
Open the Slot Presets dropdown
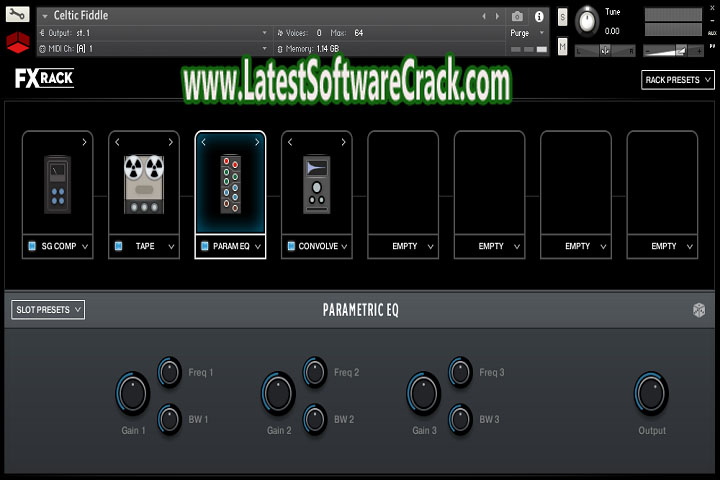click(48, 310)
